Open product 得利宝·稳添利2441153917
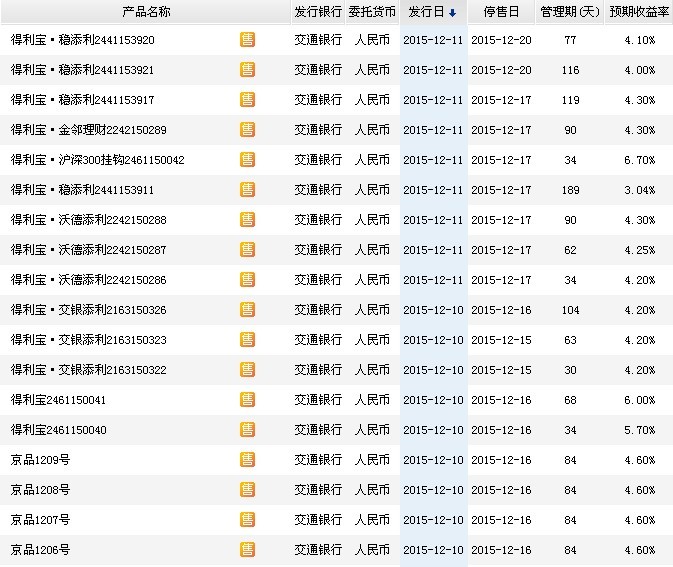This screenshot has height=567, width=673. 82,100
